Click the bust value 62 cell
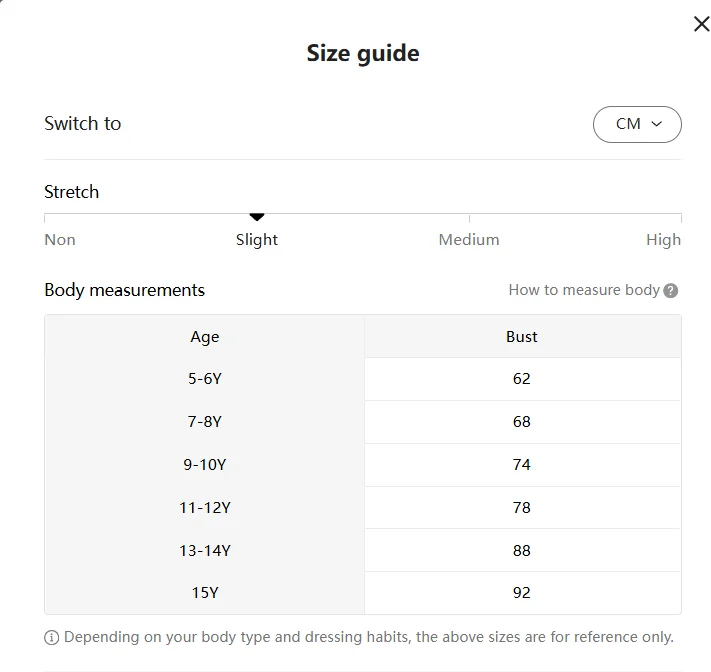The width and height of the screenshot is (711, 672). pos(522,379)
